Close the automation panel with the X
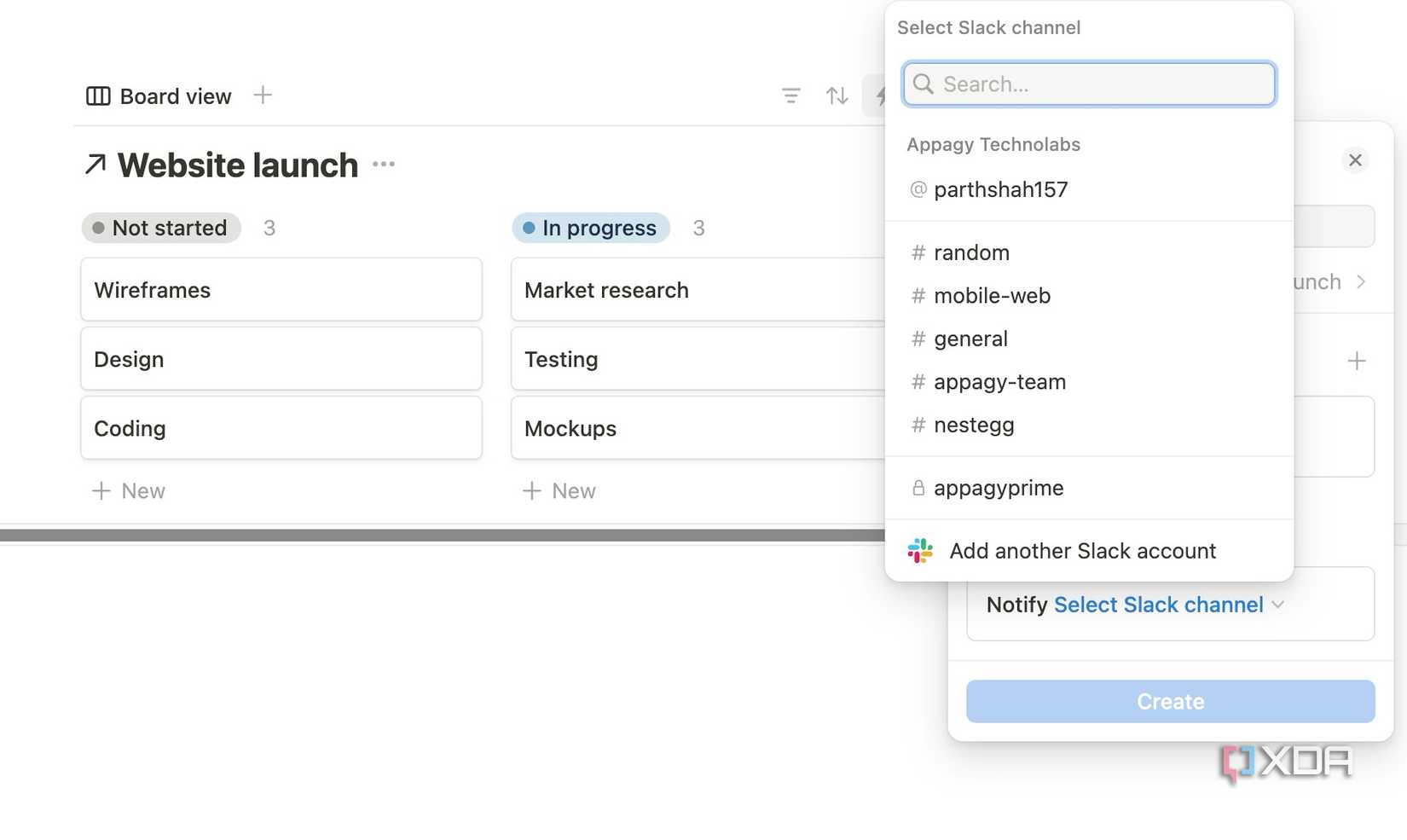The width and height of the screenshot is (1407, 840). tap(1355, 160)
